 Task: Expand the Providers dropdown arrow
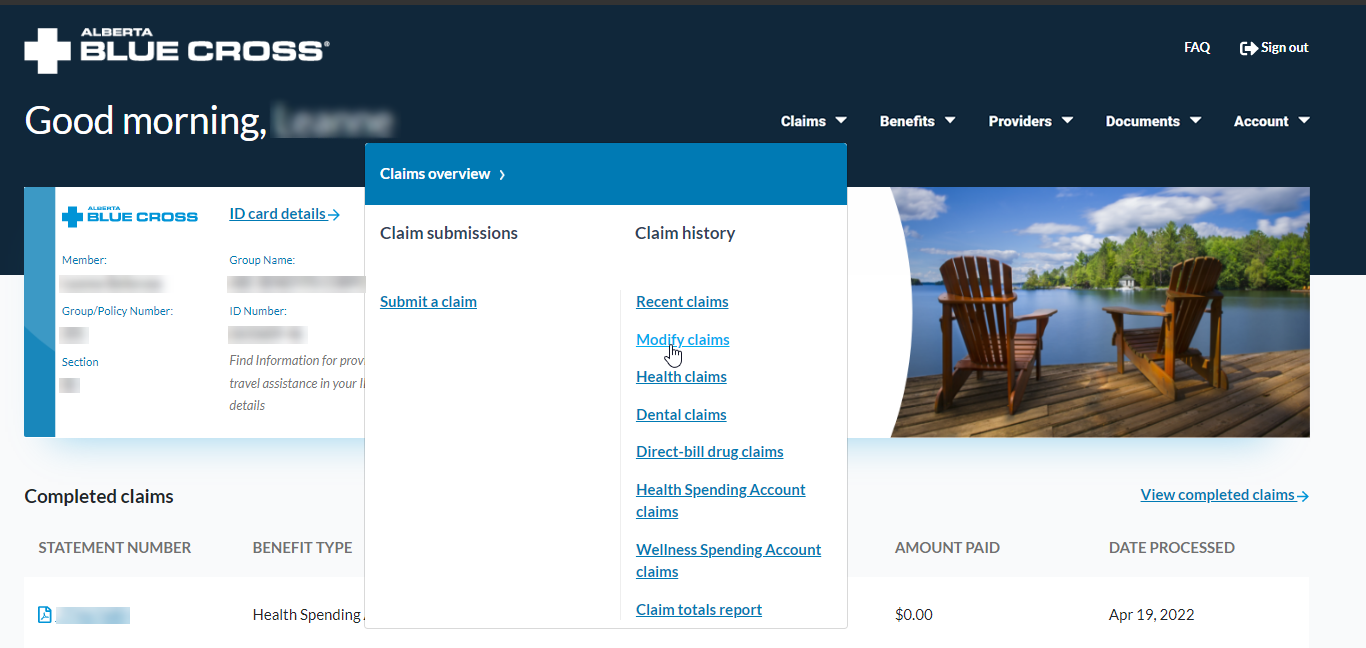[1067, 120]
